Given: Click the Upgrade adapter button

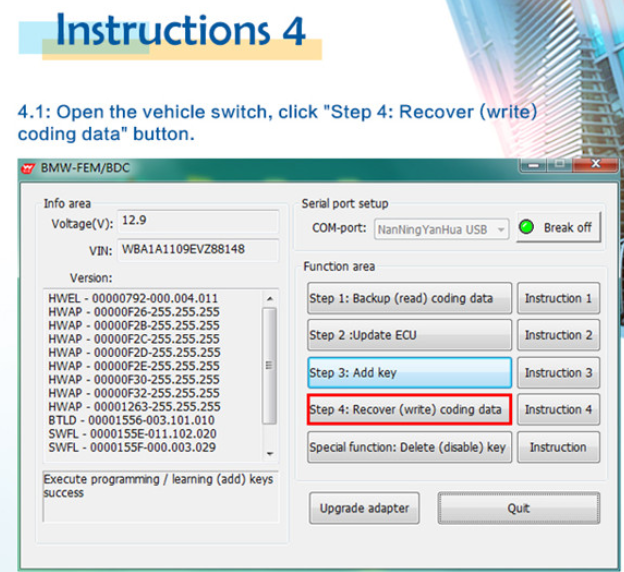Looking at the screenshot, I should [x=364, y=508].
